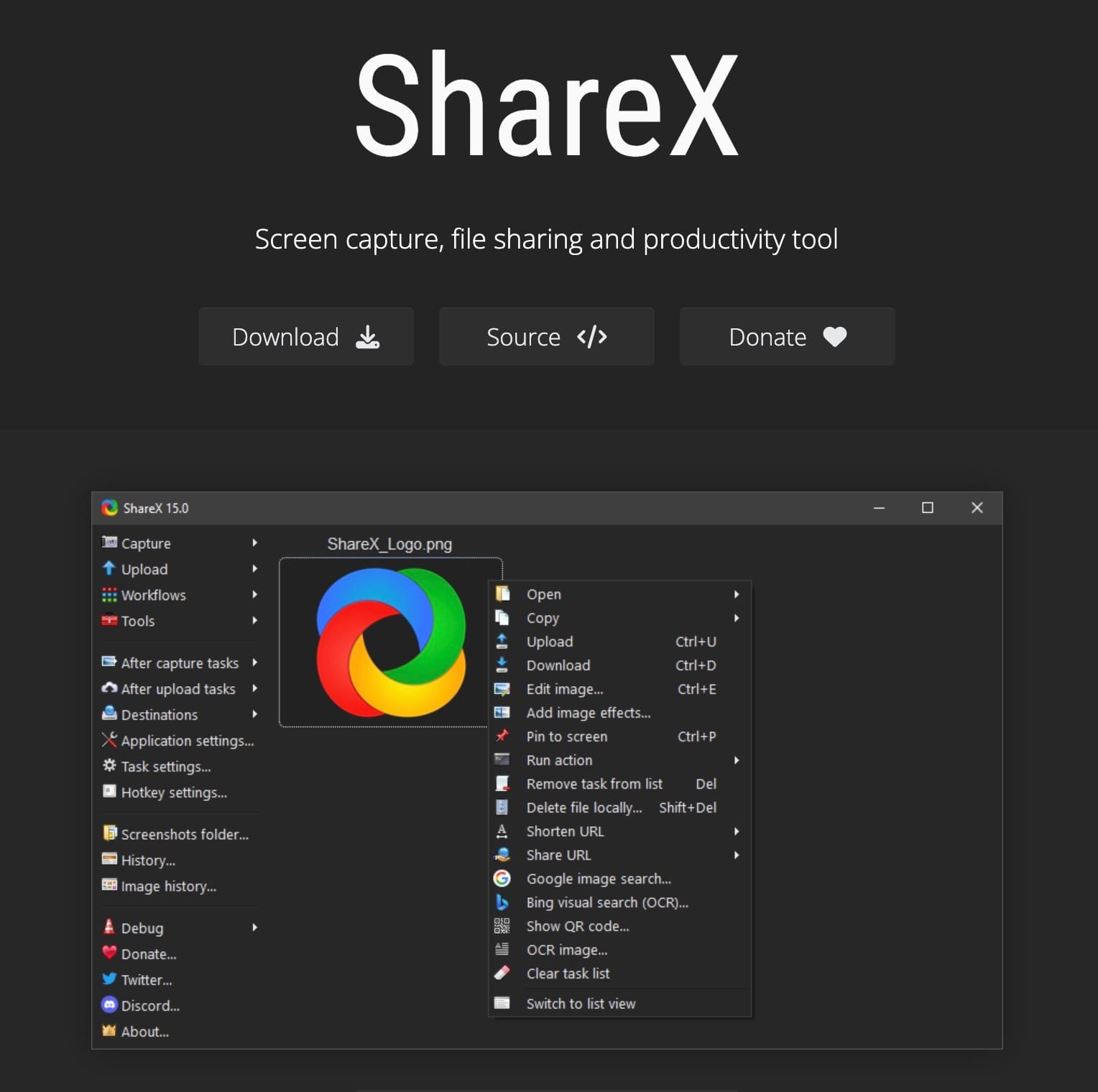Select the ShareX_Logo.png thumbnail
This screenshot has width=1098, height=1092.
tap(389, 642)
